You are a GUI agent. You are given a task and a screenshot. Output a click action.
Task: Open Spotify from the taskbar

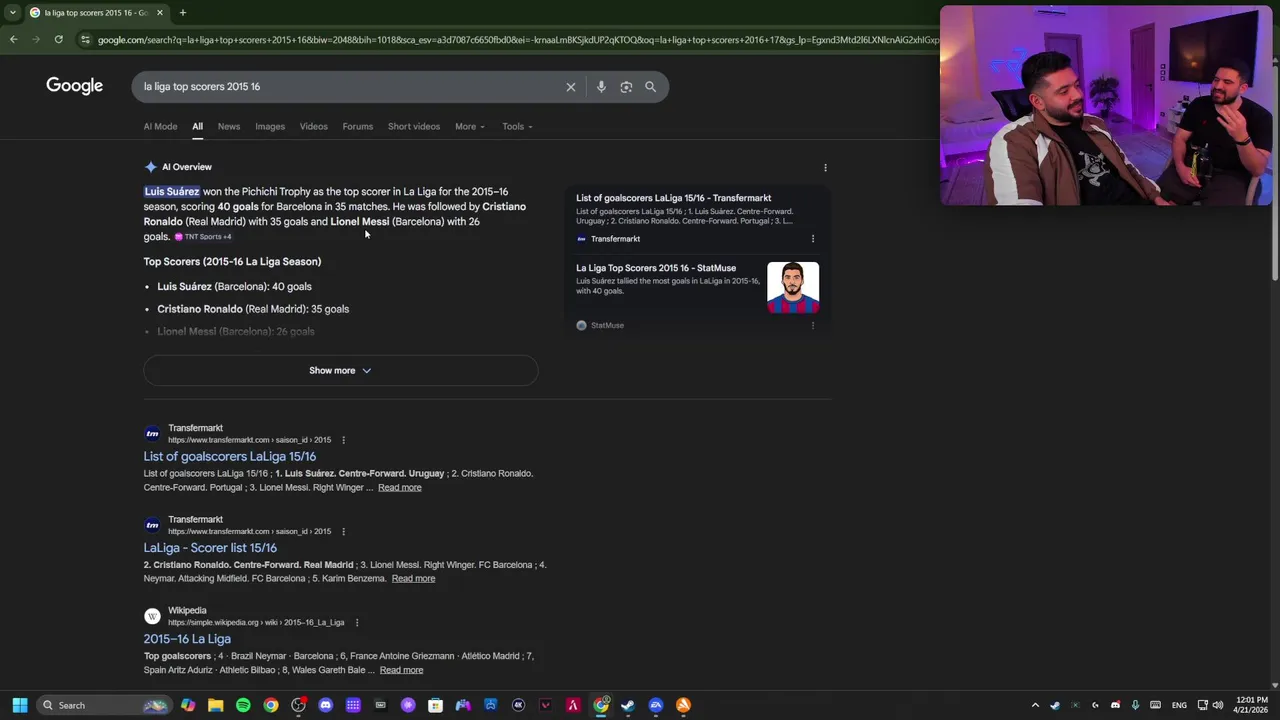pyautogui.click(x=243, y=705)
